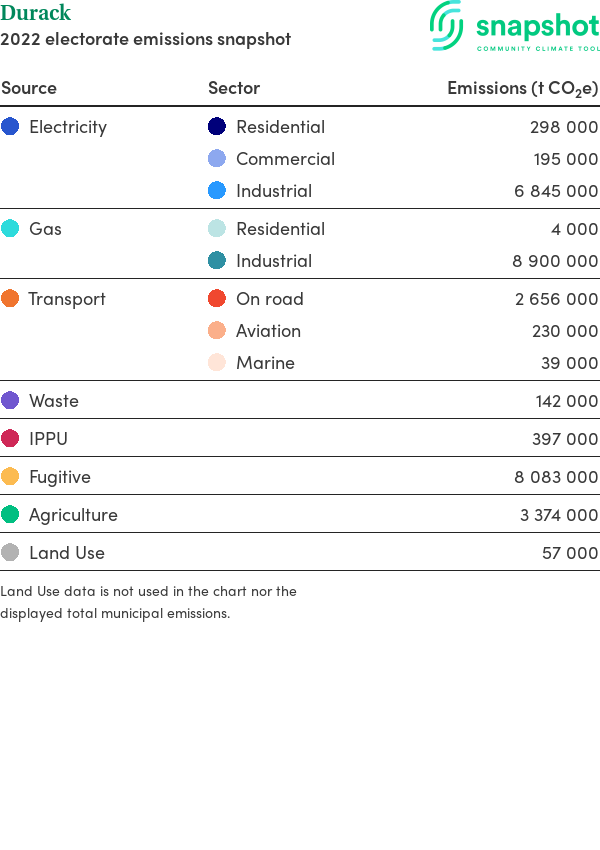Click the Sector column header
This screenshot has height=850, width=600.
point(234,88)
